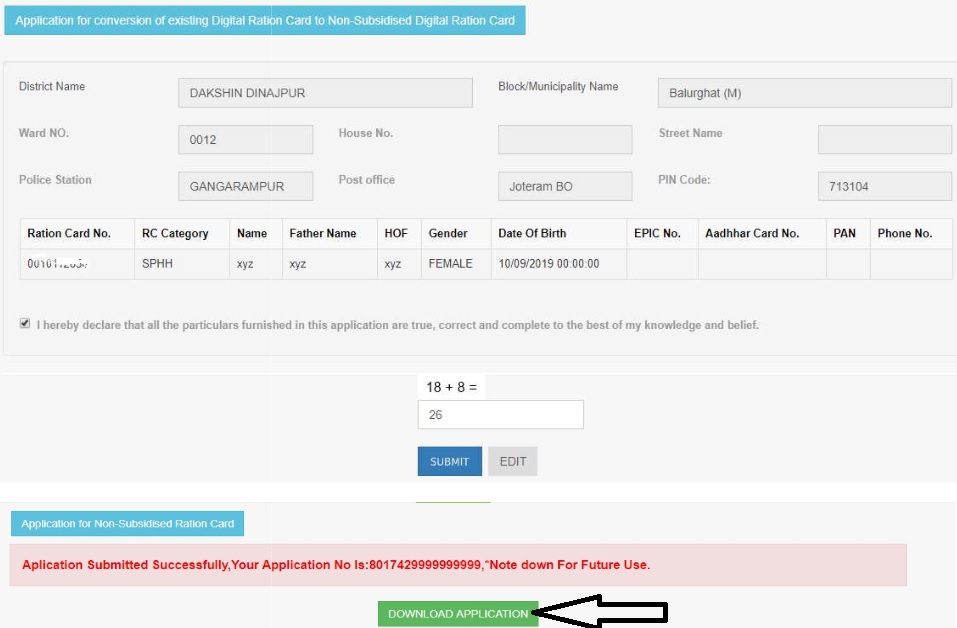Click the Date Of Birth column header
957x628 pixels.
tap(532, 233)
